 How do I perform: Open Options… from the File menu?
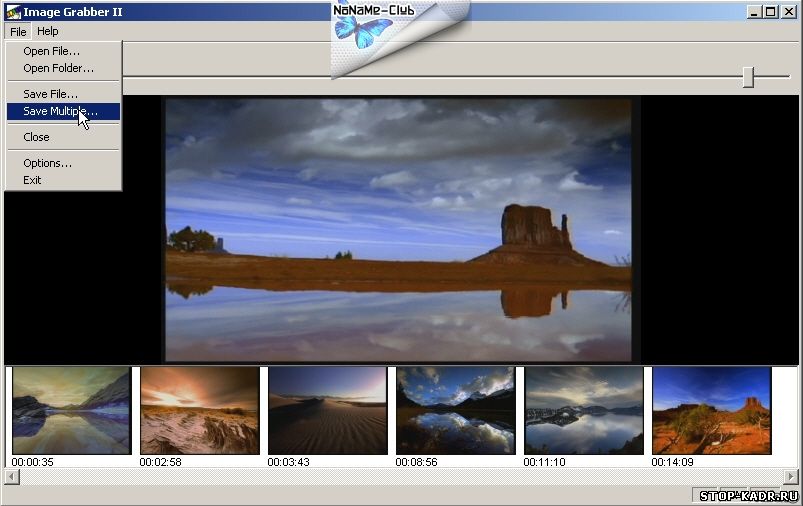(64, 163)
